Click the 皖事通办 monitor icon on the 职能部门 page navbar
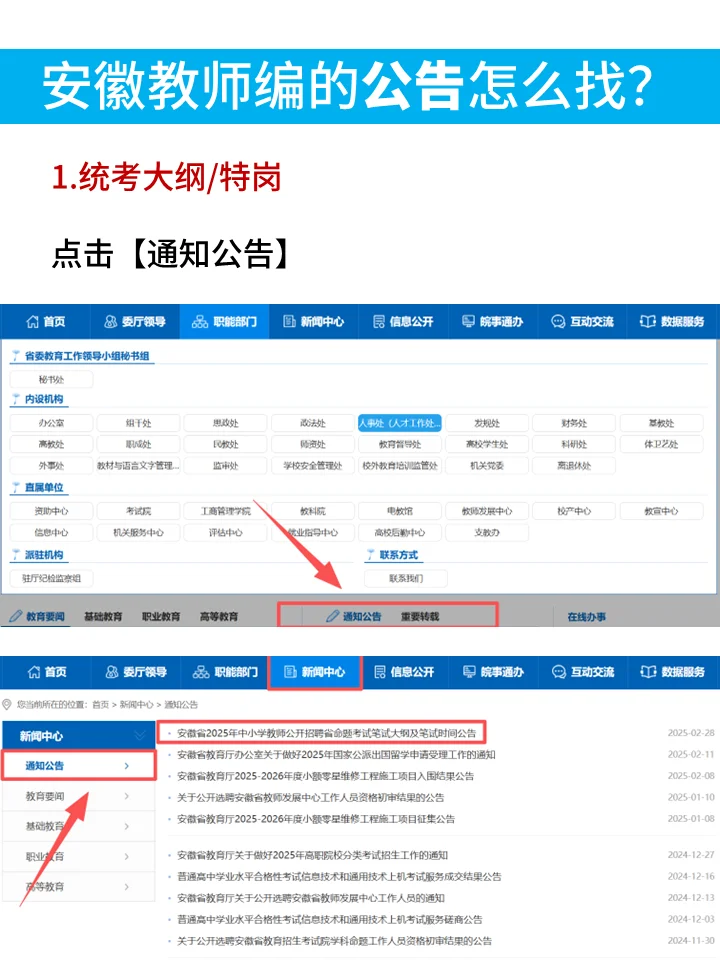The width and height of the screenshot is (720, 960). pos(468,321)
